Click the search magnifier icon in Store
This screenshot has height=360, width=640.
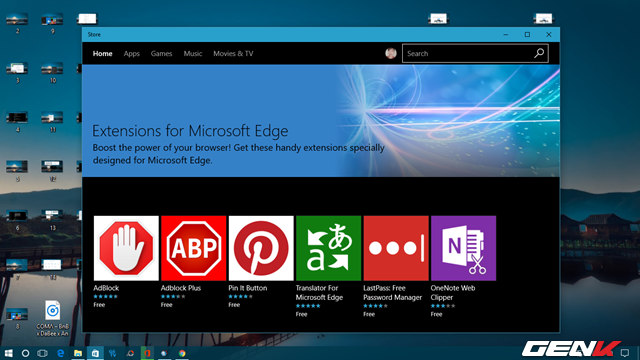click(x=539, y=53)
